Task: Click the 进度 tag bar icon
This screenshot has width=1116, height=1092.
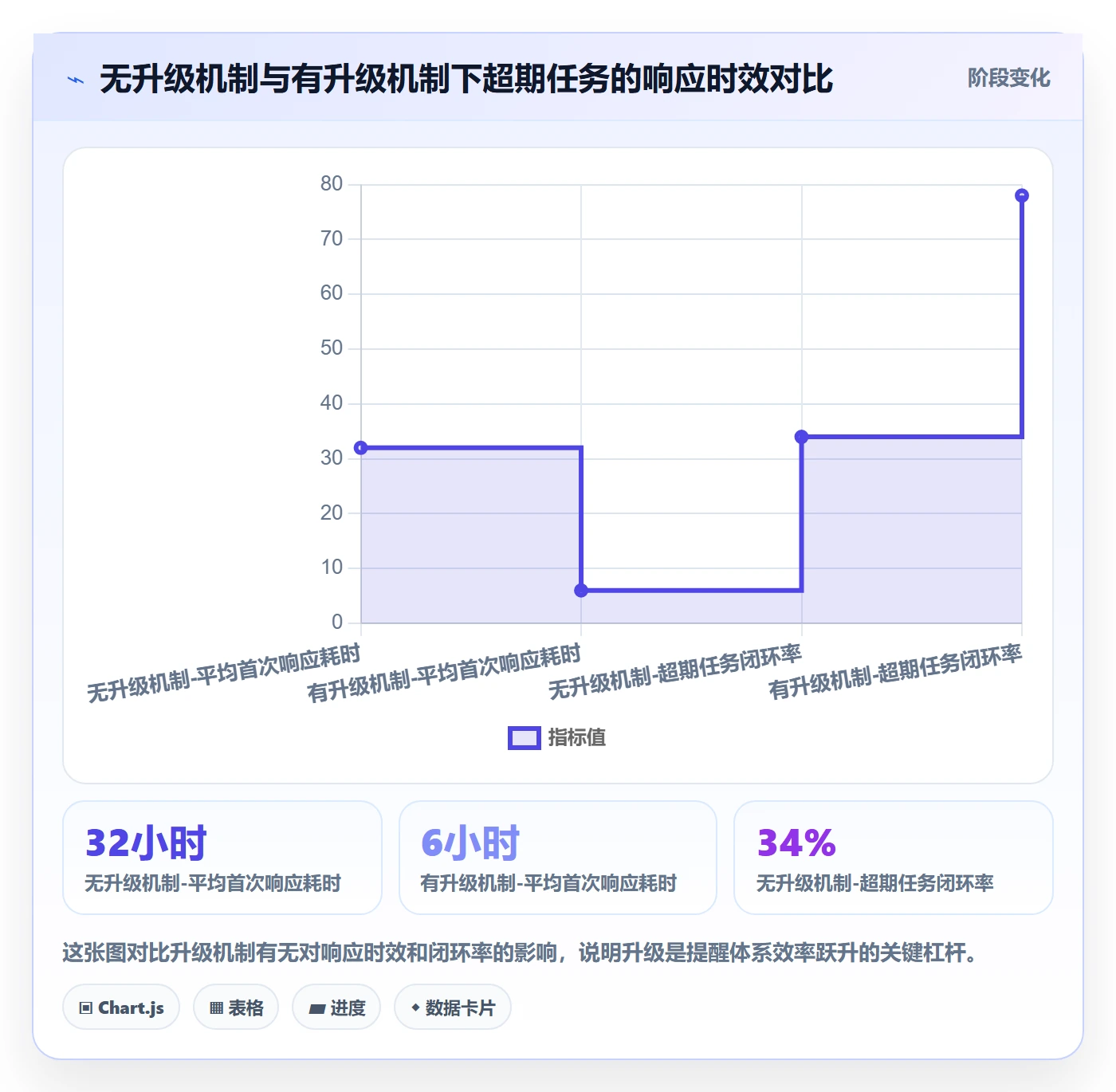Action: pyautogui.click(x=317, y=1009)
